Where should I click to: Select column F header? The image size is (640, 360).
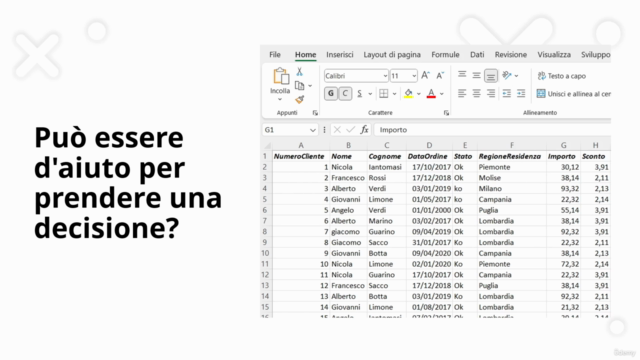(511, 145)
